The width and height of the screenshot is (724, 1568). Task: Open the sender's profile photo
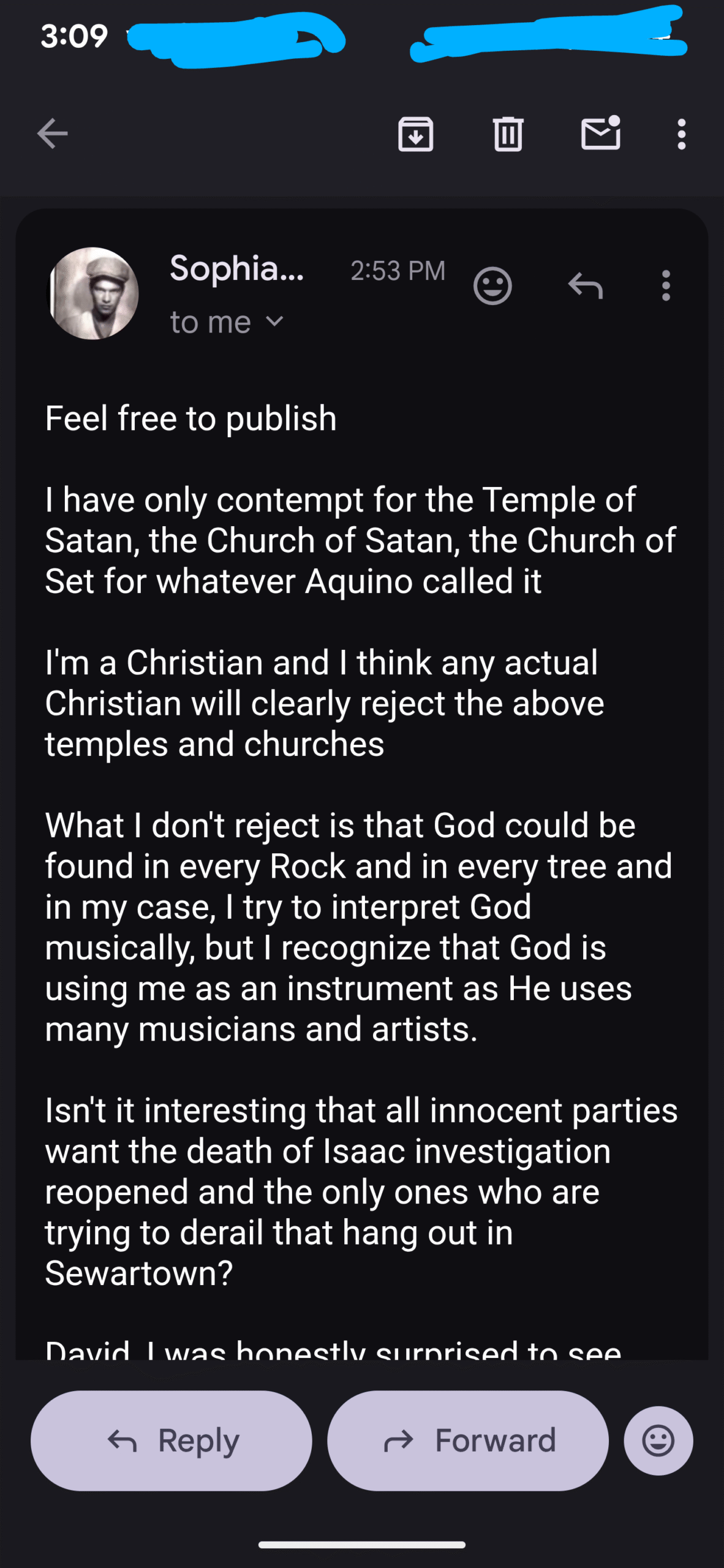(x=93, y=293)
